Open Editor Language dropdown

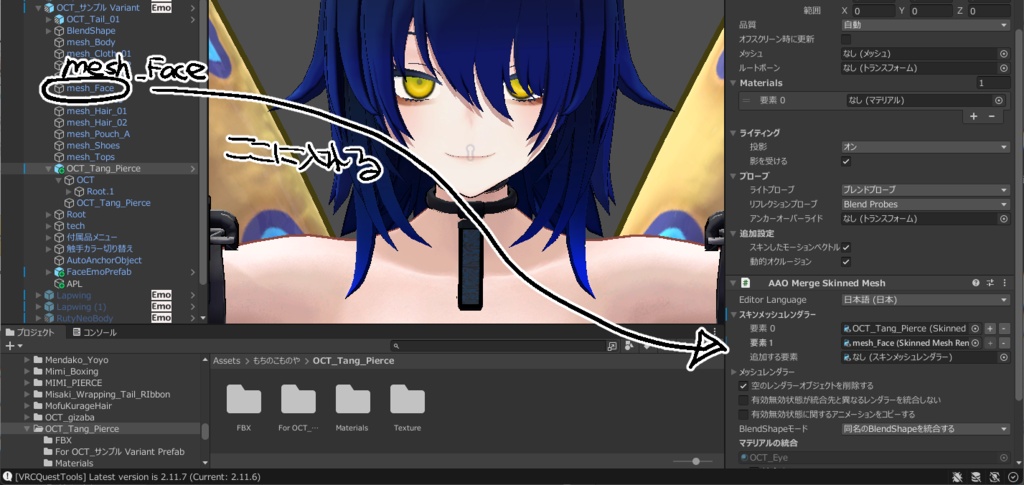925,300
